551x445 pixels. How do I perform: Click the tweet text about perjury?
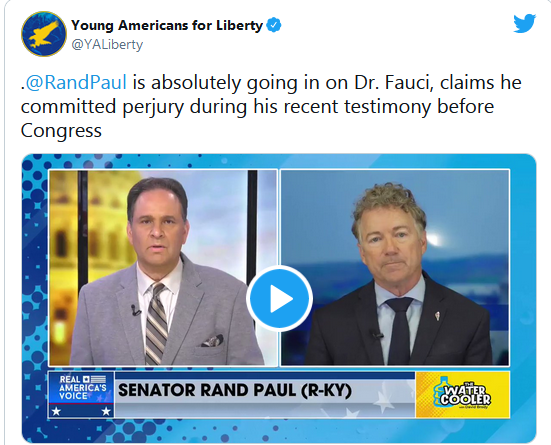[271, 107]
